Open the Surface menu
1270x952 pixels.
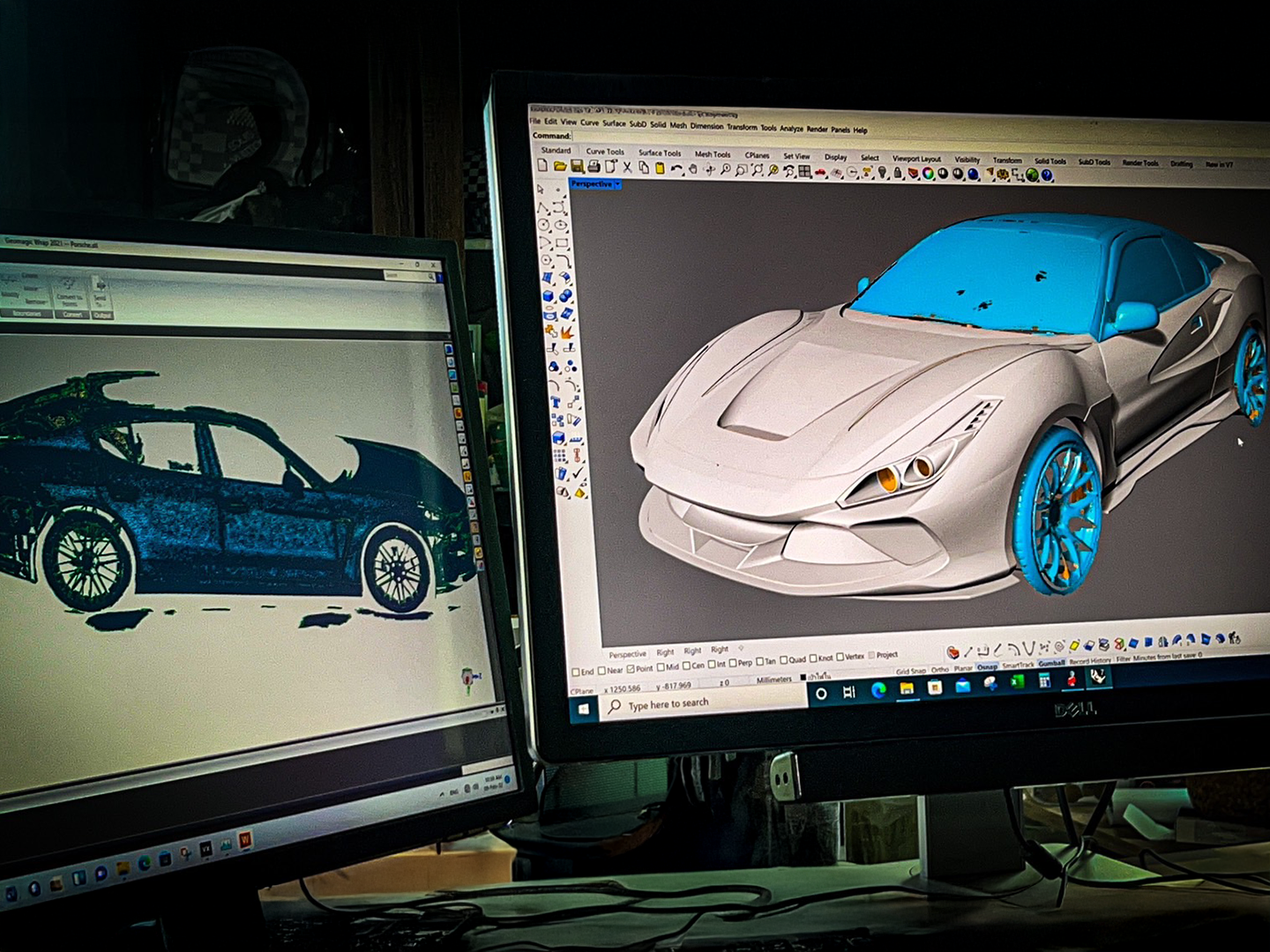click(614, 123)
